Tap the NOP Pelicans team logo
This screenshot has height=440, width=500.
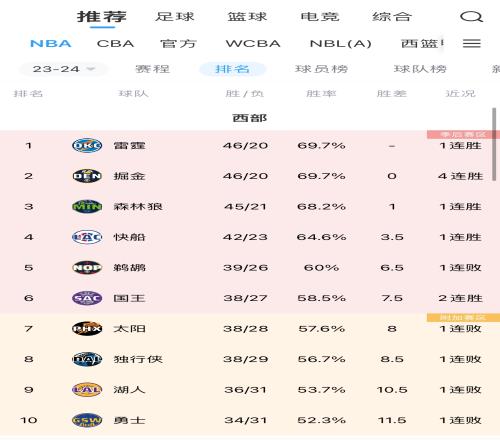coord(87,268)
